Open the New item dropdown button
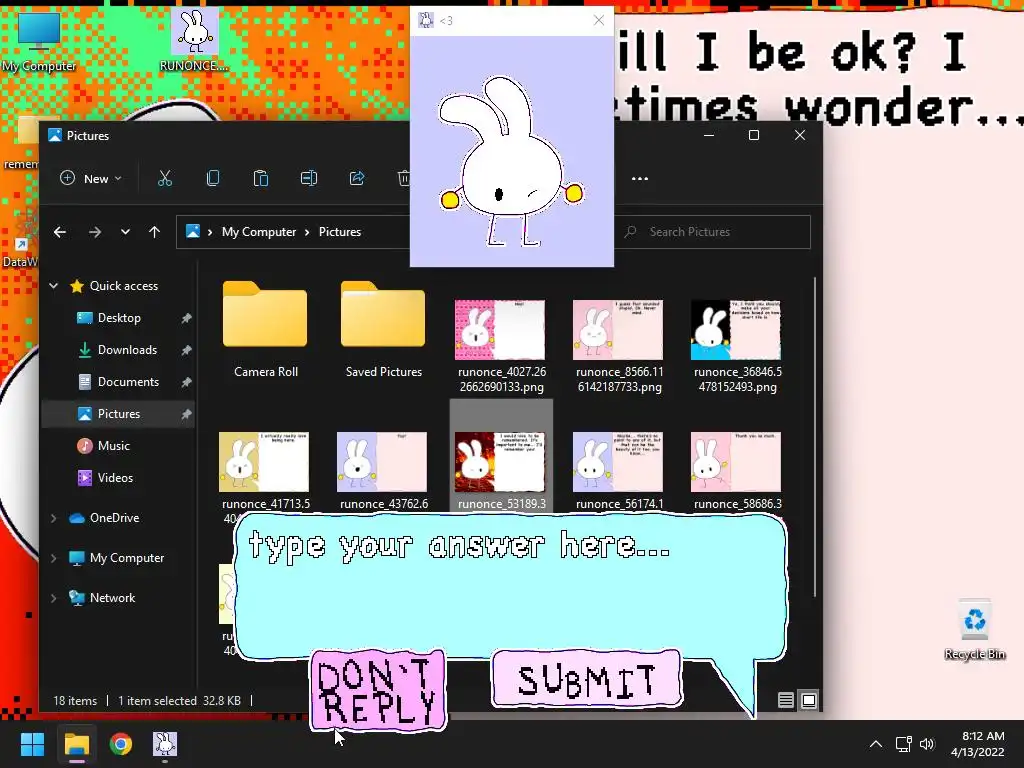1024x768 pixels. point(91,178)
